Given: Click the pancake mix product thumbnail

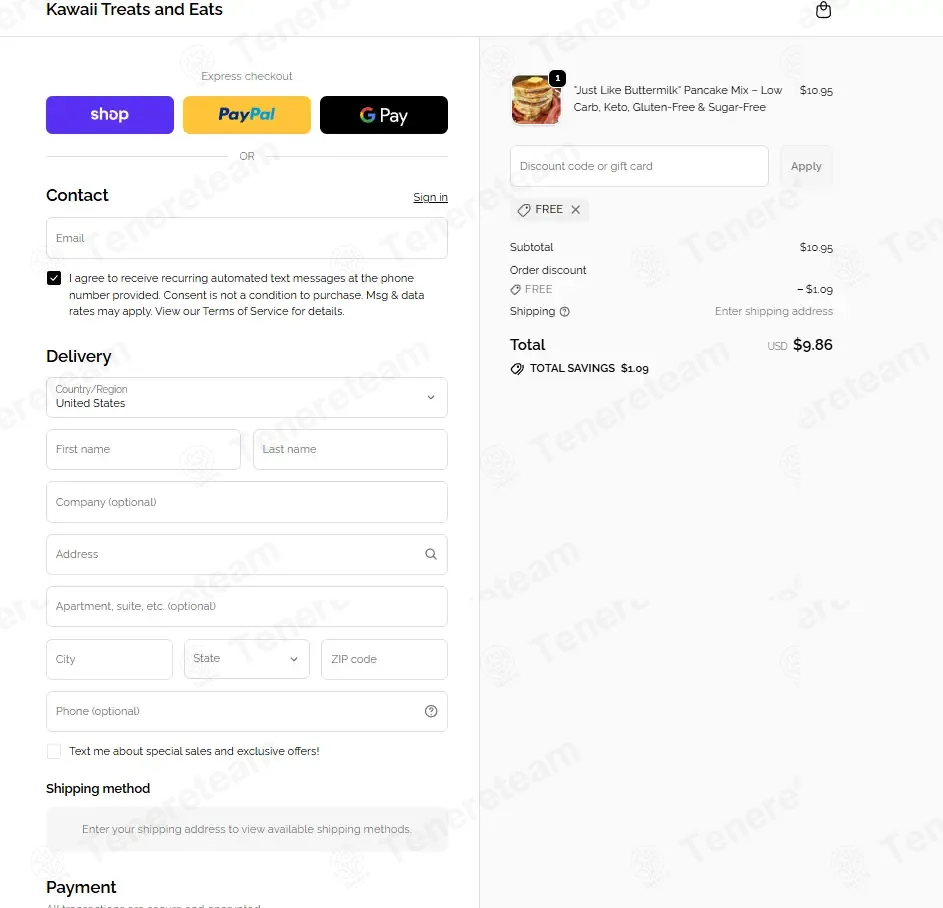Looking at the screenshot, I should [x=536, y=100].
